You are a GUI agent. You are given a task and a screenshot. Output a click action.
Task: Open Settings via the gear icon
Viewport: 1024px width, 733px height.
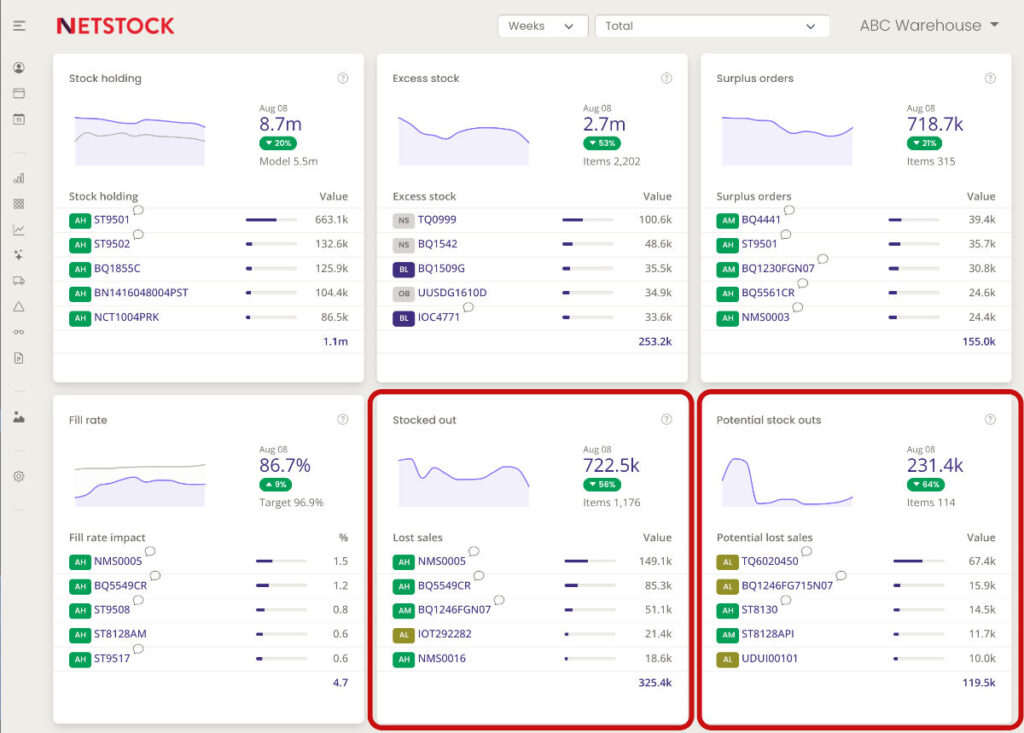pyautogui.click(x=17, y=477)
